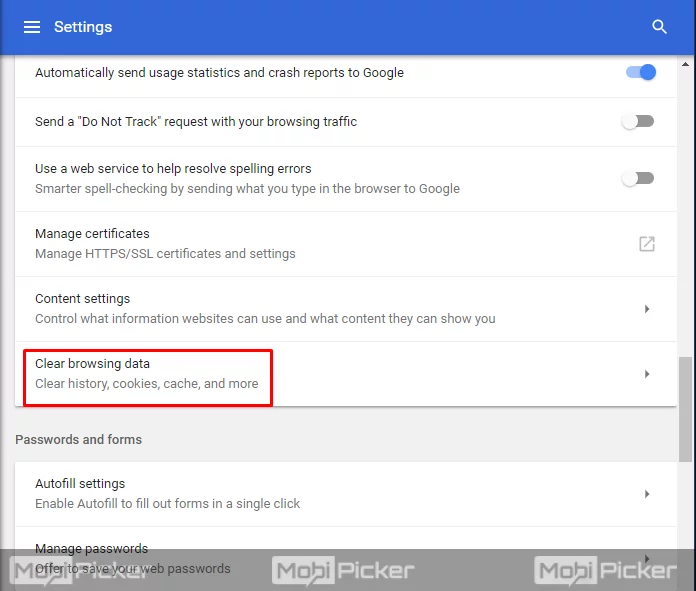Click the search settings magnifier icon
The height and width of the screenshot is (591, 696).
coord(659,27)
